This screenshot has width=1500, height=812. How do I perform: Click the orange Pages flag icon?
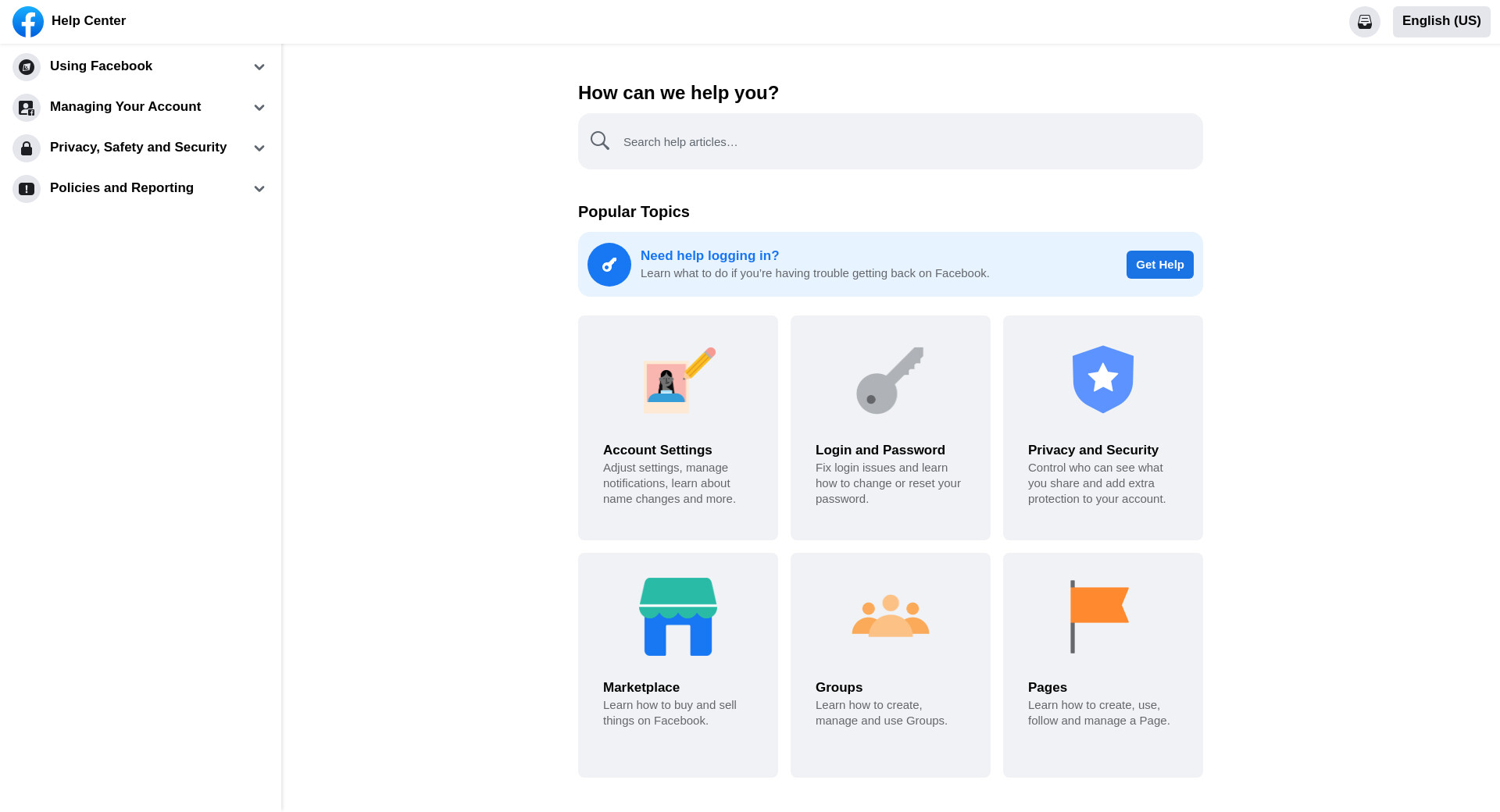[1098, 616]
